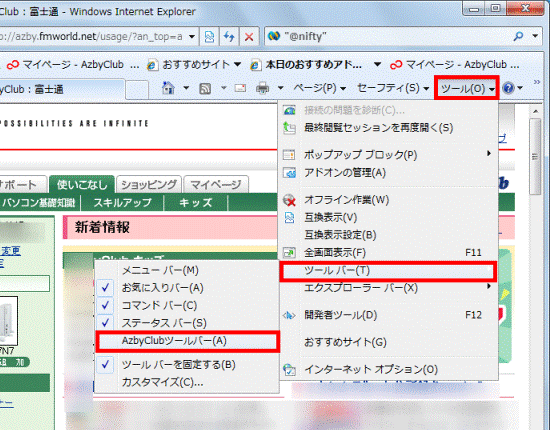Click the command bar overflow chevron
The width and height of the screenshot is (550, 430).
[x=536, y=82]
